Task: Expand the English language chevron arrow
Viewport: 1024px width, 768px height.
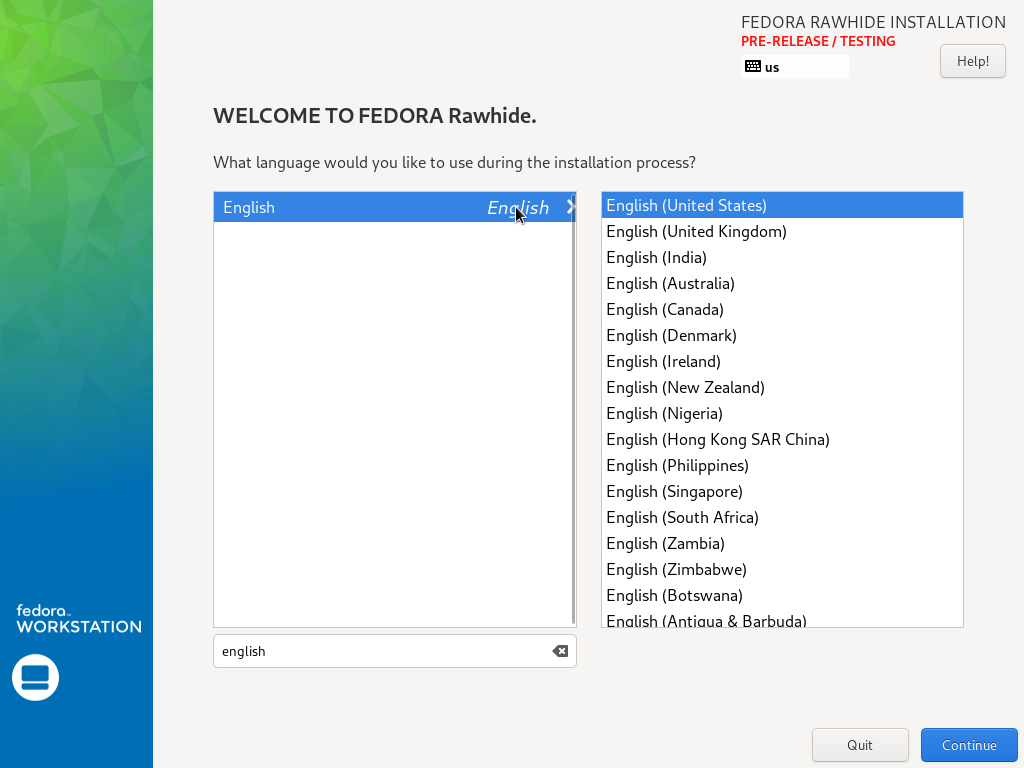Action: tap(570, 207)
